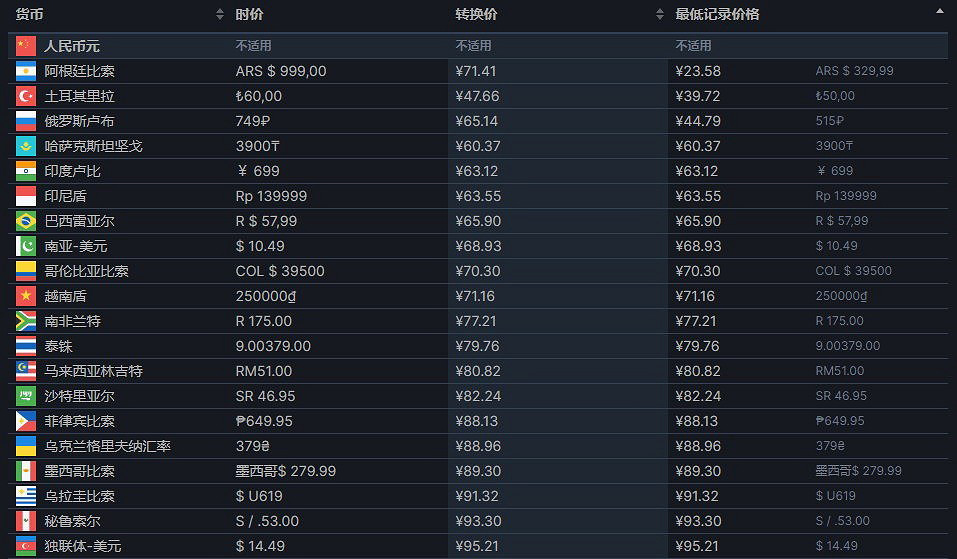Open the 俄罗斯卢布 currency name
Screen dimensions: 957x559
(79, 121)
